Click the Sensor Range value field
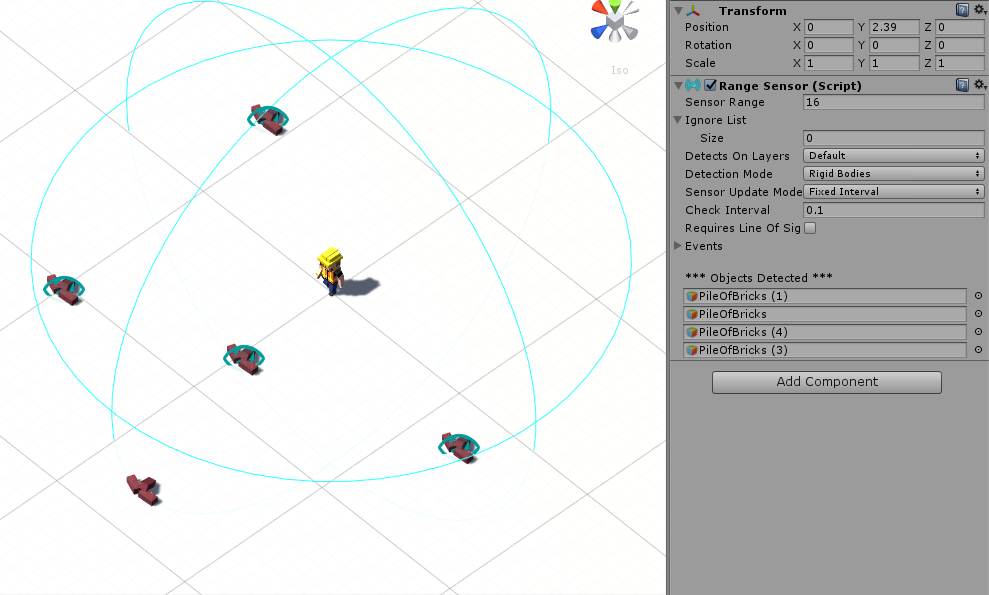Image resolution: width=989 pixels, height=595 pixels. tap(894, 102)
